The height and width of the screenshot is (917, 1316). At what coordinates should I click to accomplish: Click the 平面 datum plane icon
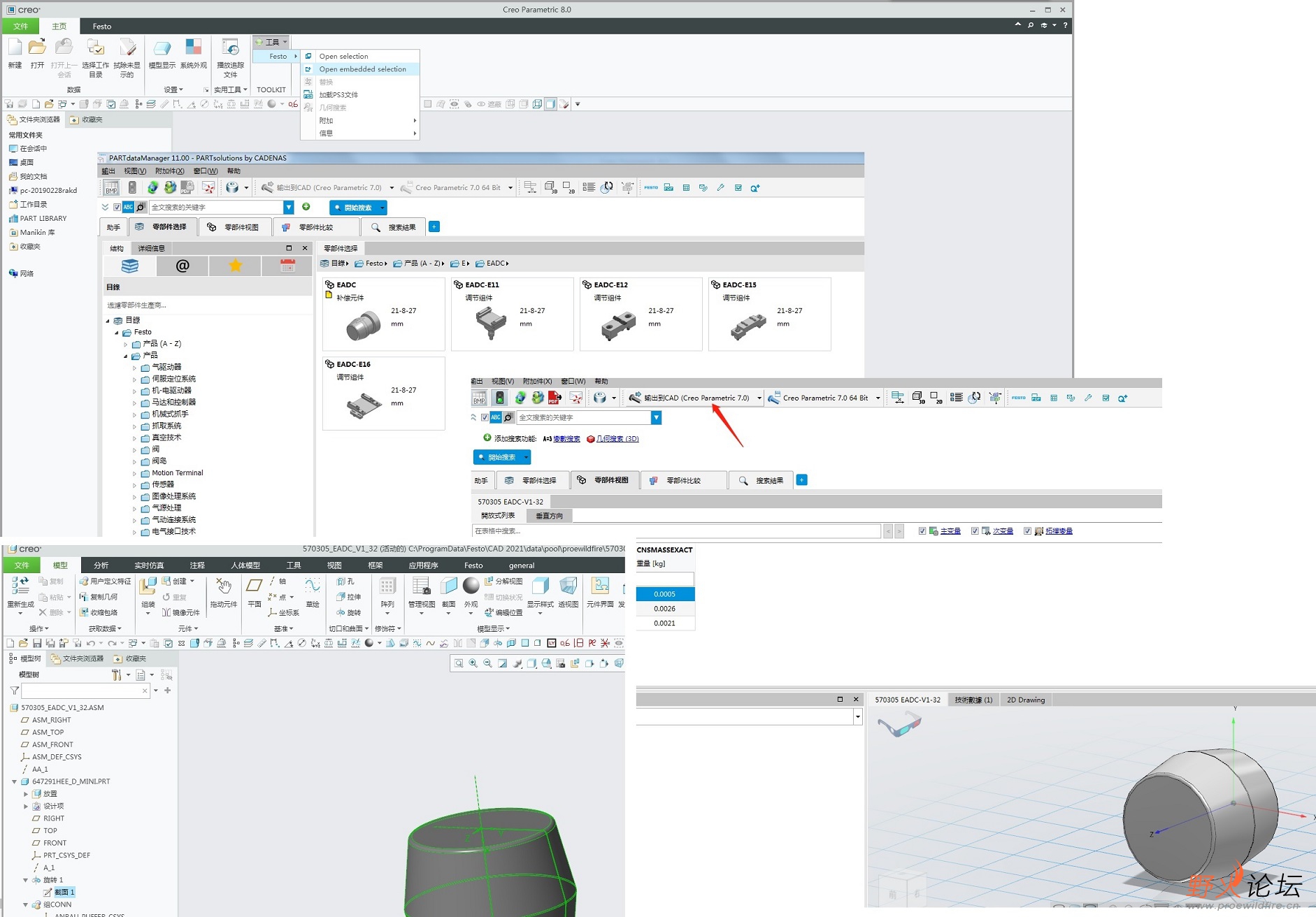point(255,586)
